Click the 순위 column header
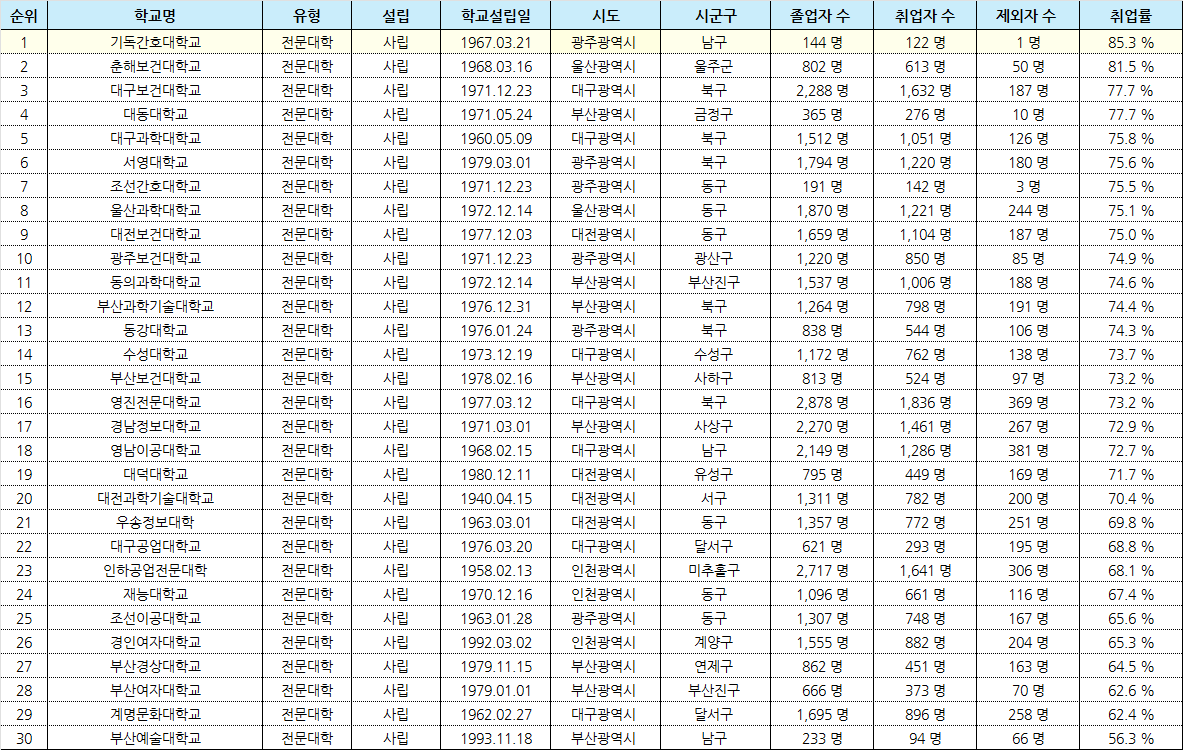The image size is (1183, 750). click(24, 15)
